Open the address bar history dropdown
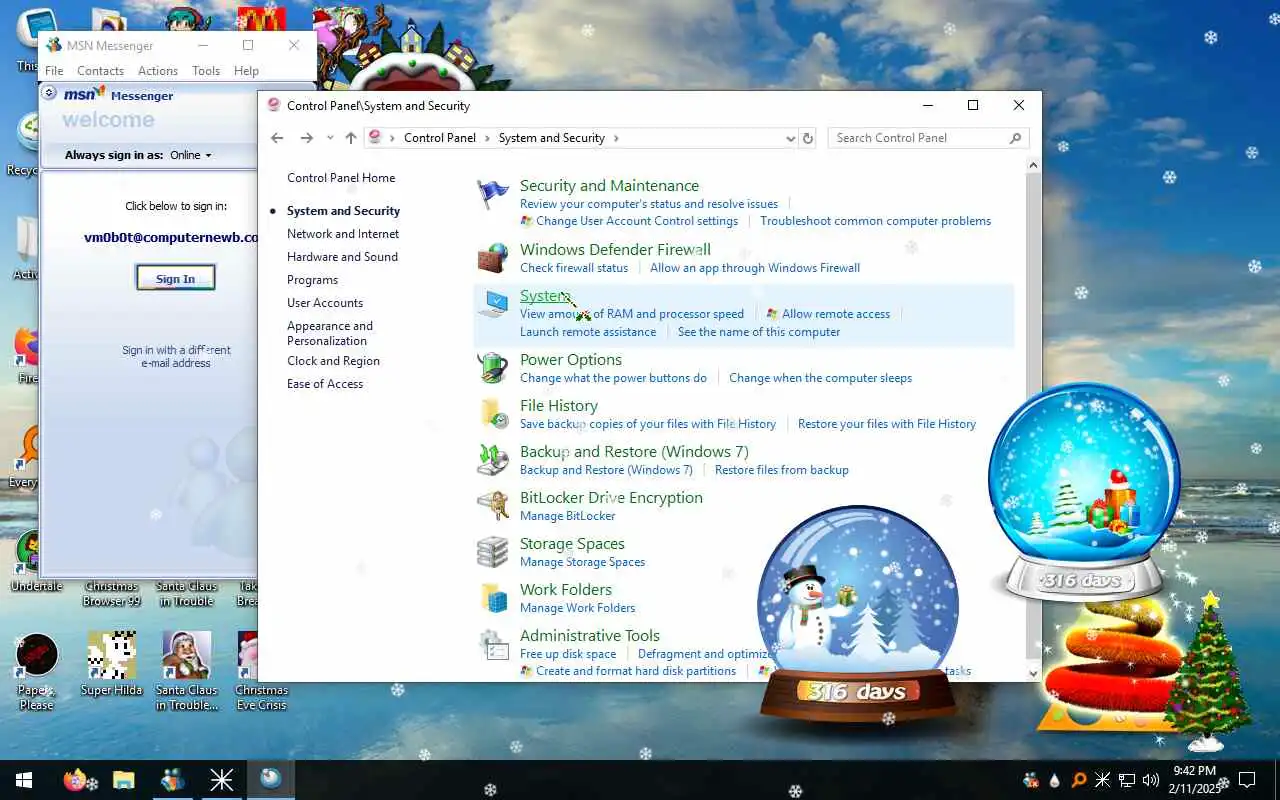 790,138
